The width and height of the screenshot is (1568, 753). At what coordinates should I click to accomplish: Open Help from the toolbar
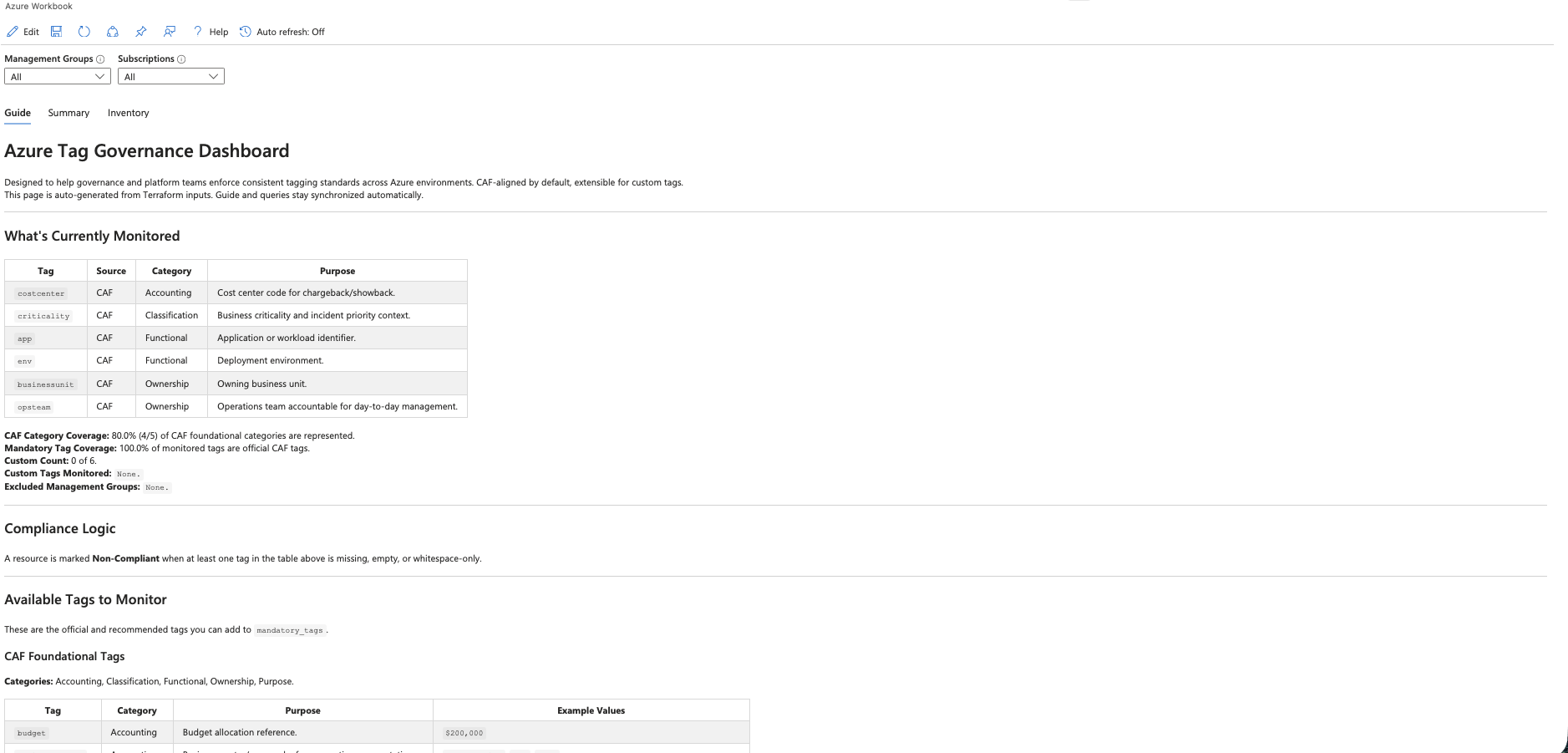(211, 32)
